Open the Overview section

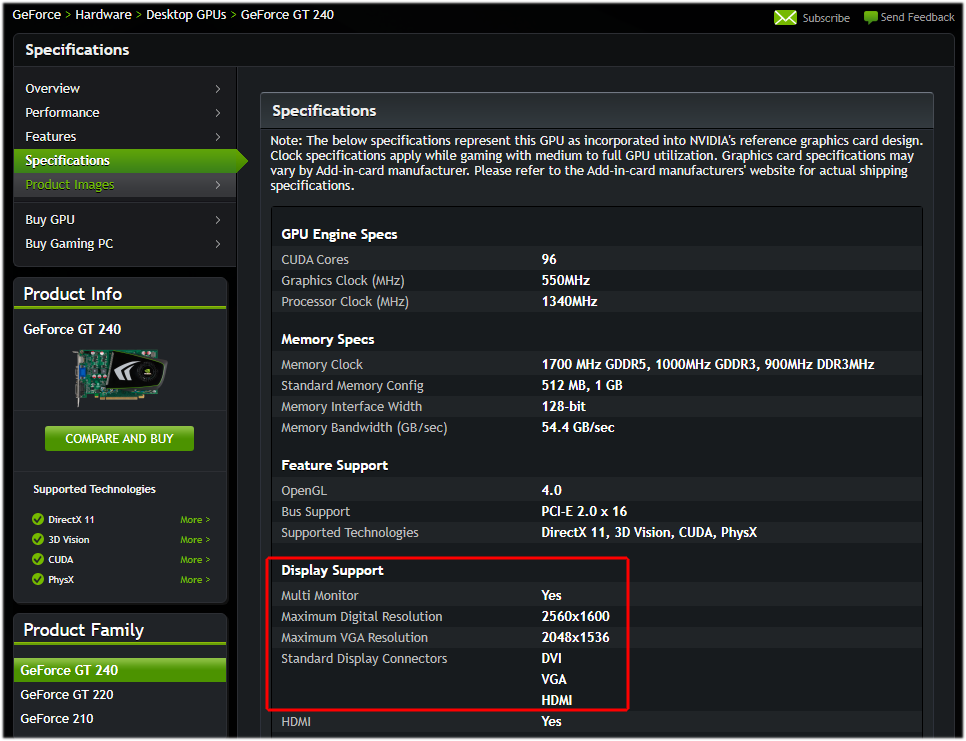point(52,89)
